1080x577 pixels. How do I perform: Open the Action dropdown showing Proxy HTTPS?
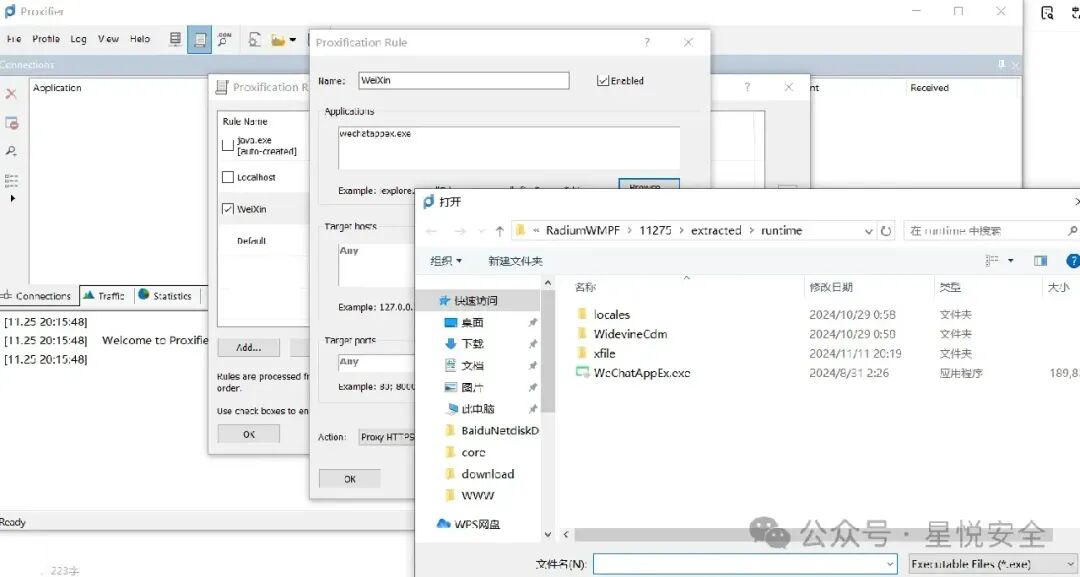click(387, 437)
